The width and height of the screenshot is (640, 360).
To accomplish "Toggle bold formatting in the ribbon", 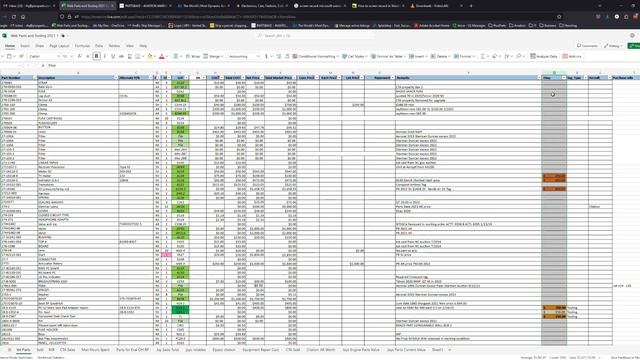I will click(x=96, y=56).
